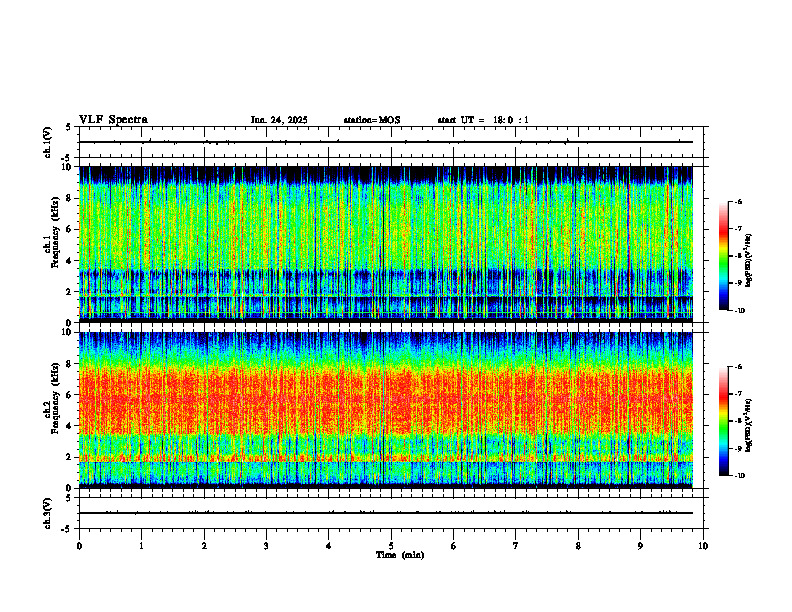Click time axis tick label "7"
The height and width of the screenshot is (612, 792).
[x=516, y=546]
